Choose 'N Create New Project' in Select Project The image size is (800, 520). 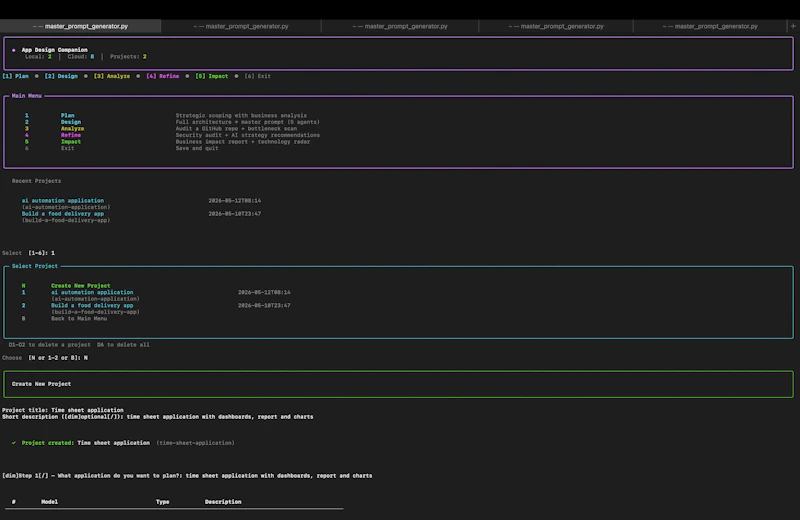pyautogui.click(x=66, y=286)
